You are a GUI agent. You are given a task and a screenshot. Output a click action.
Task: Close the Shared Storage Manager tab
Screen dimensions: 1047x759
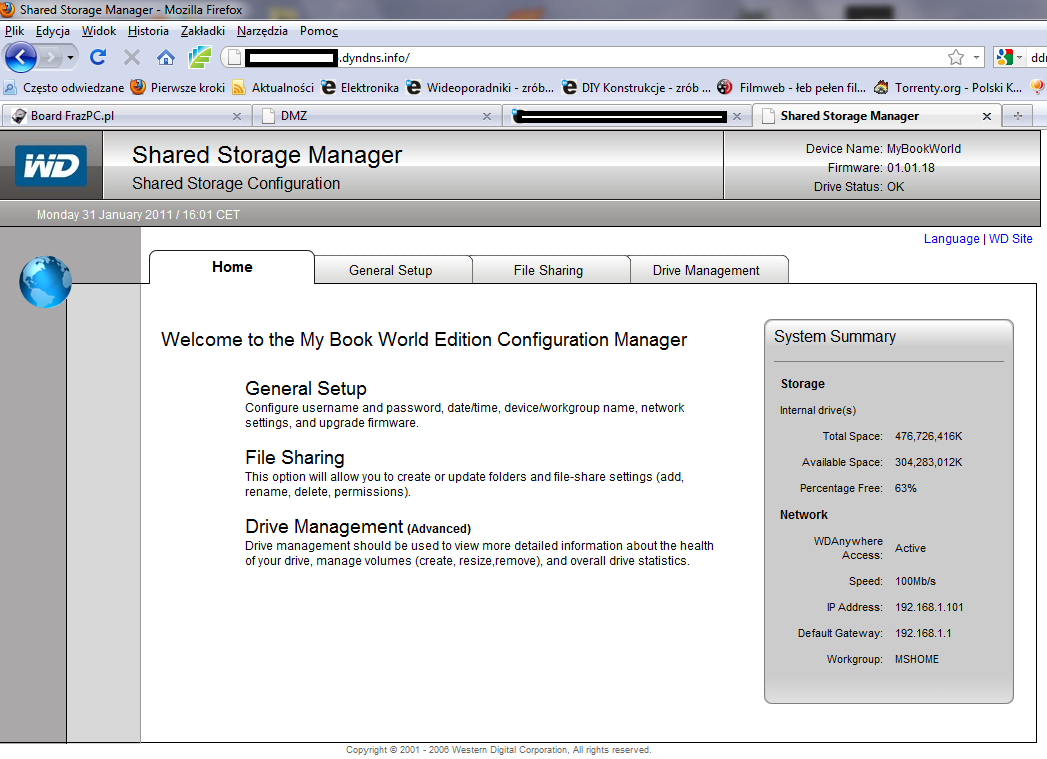[x=987, y=116]
